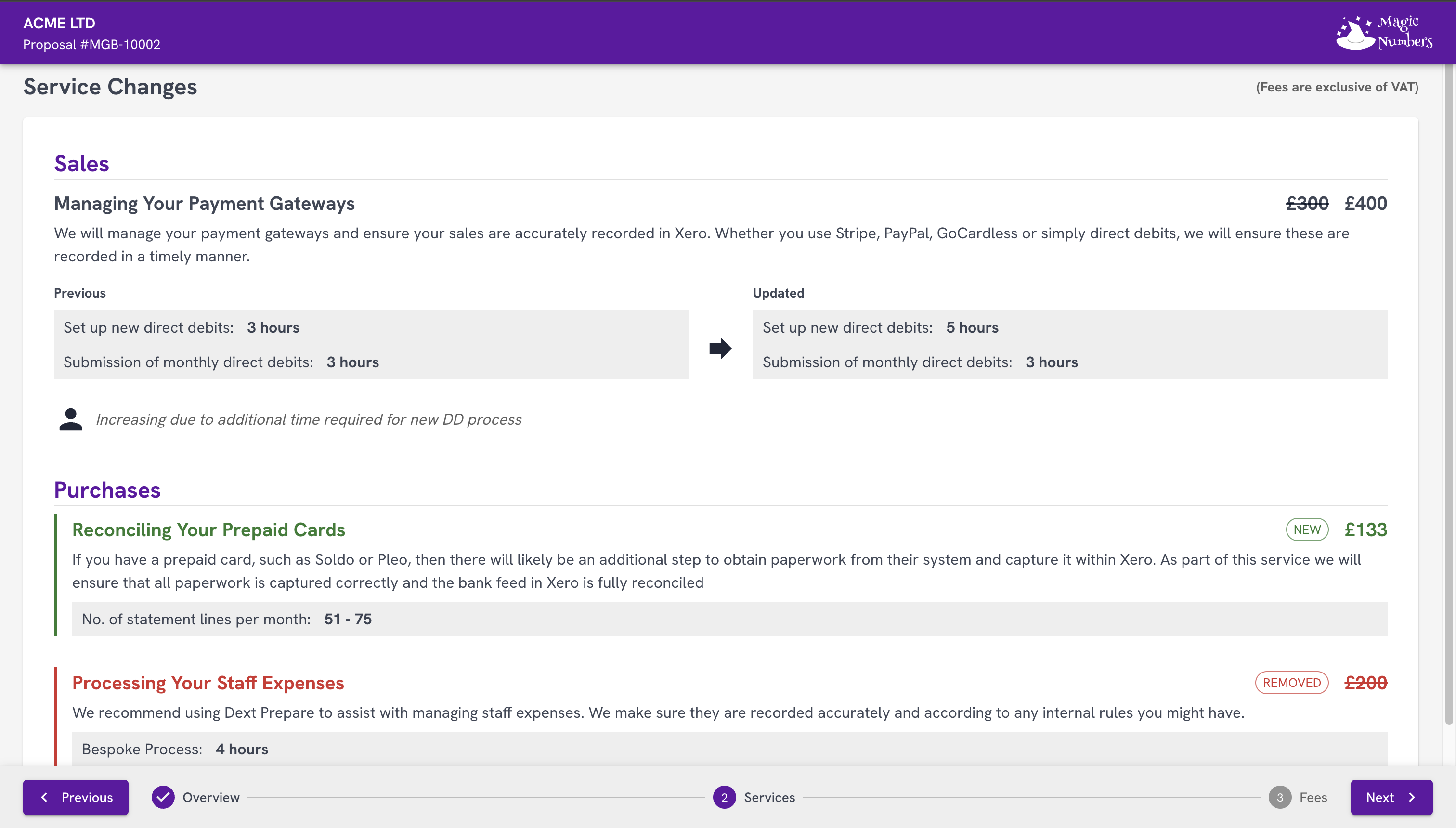Image resolution: width=1456 pixels, height=828 pixels.
Task: Click the arrow icon between Previous and Updated
Action: pos(720,348)
